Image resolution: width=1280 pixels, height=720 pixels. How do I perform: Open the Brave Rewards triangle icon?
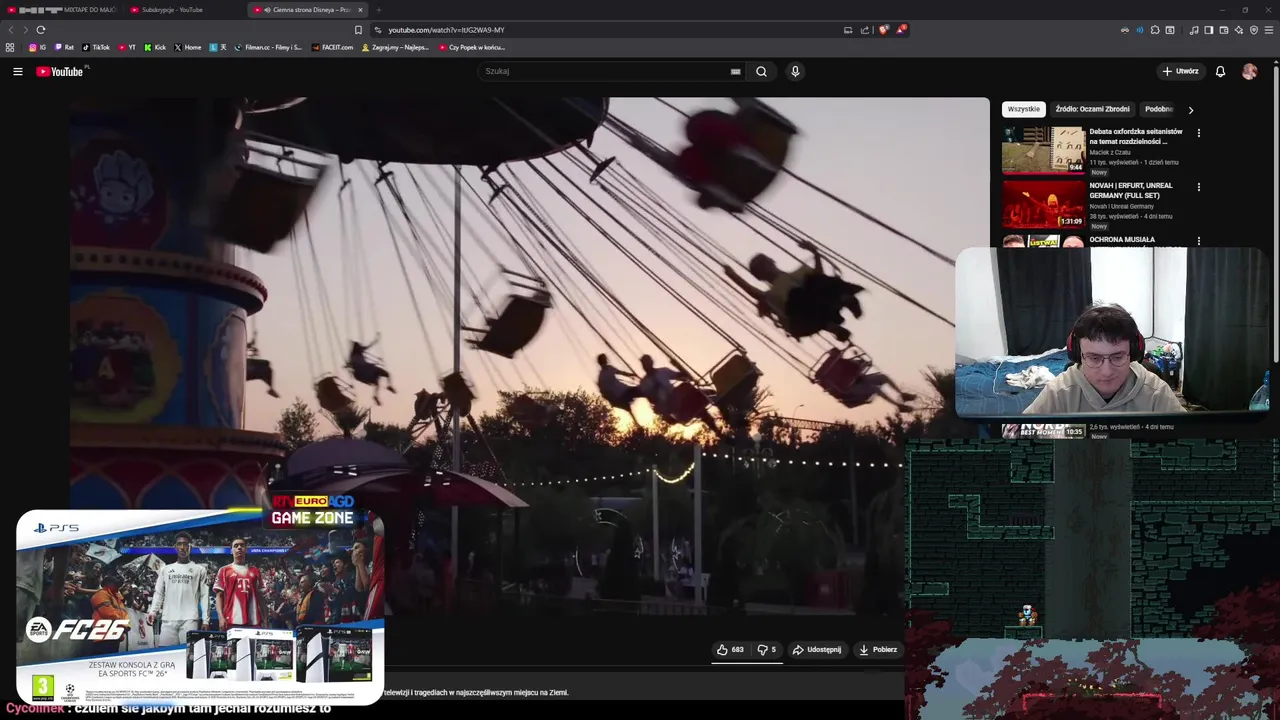(x=901, y=30)
